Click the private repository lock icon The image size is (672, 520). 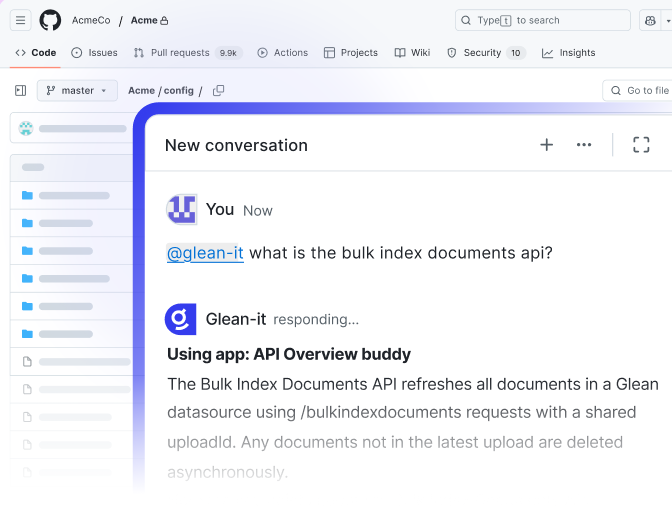(164, 21)
